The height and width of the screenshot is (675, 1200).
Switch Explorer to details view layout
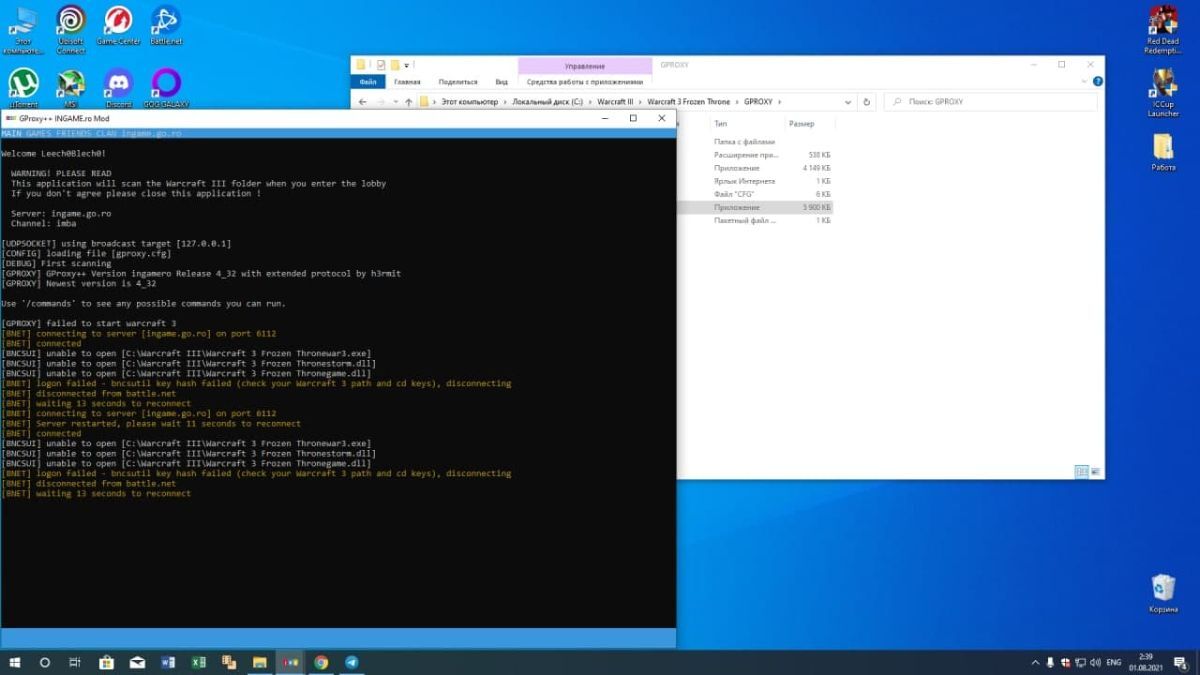(x=1081, y=471)
